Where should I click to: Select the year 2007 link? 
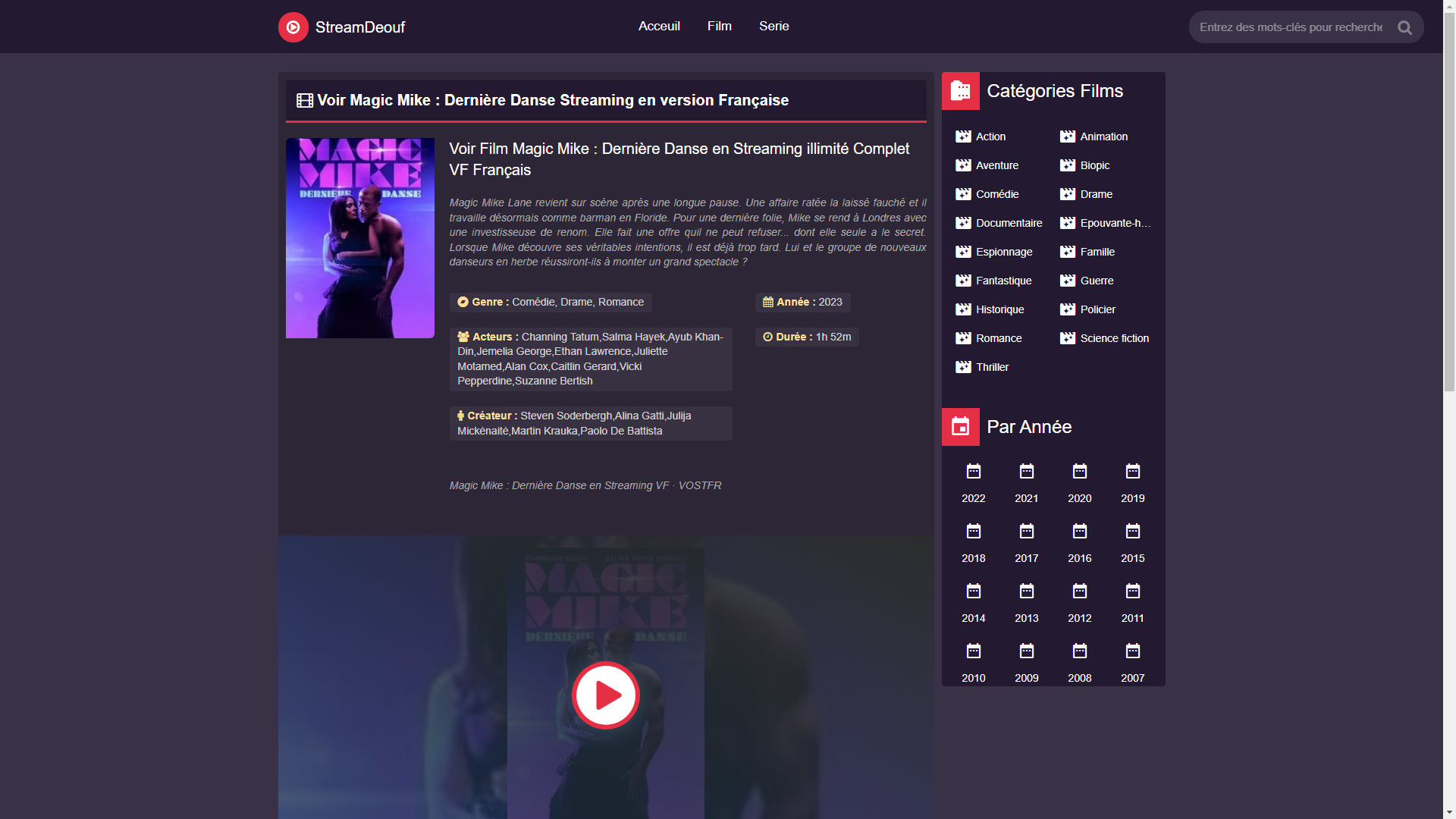click(x=1133, y=678)
